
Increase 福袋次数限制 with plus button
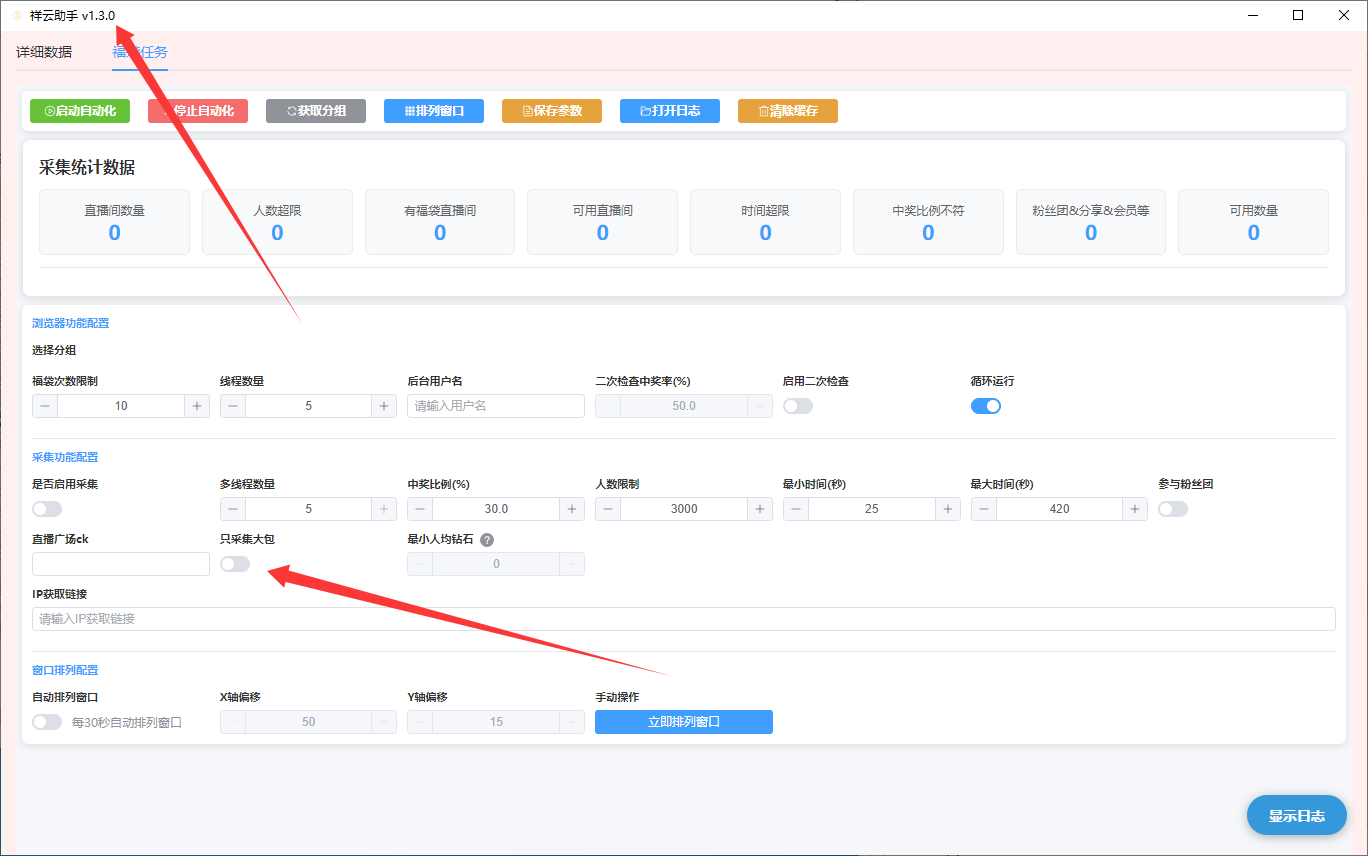[x=197, y=406]
